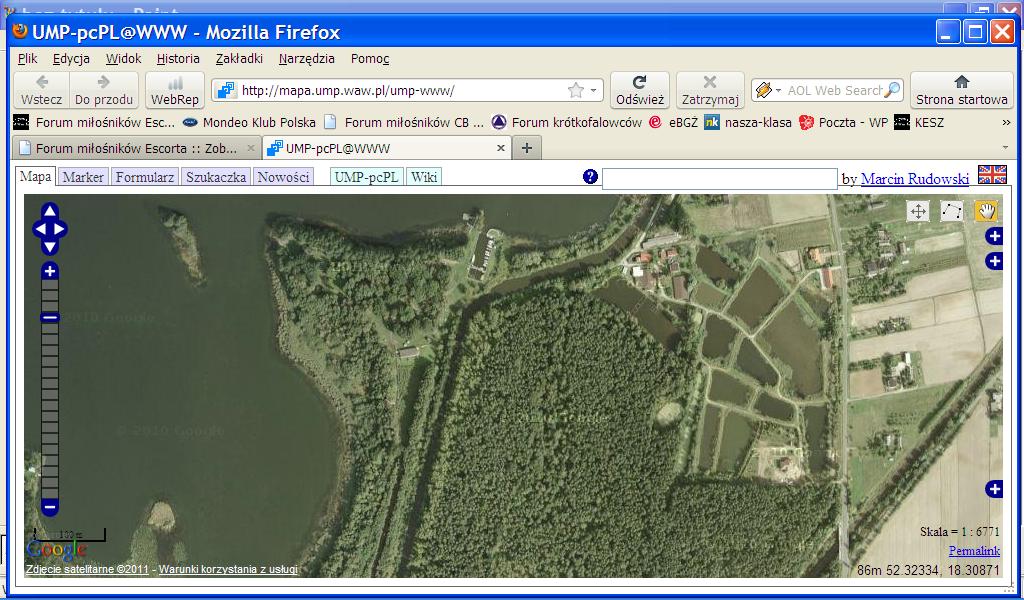The height and width of the screenshot is (600, 1024).
Task: Enable the four-arrow move tool
Action: click(918, 211)
